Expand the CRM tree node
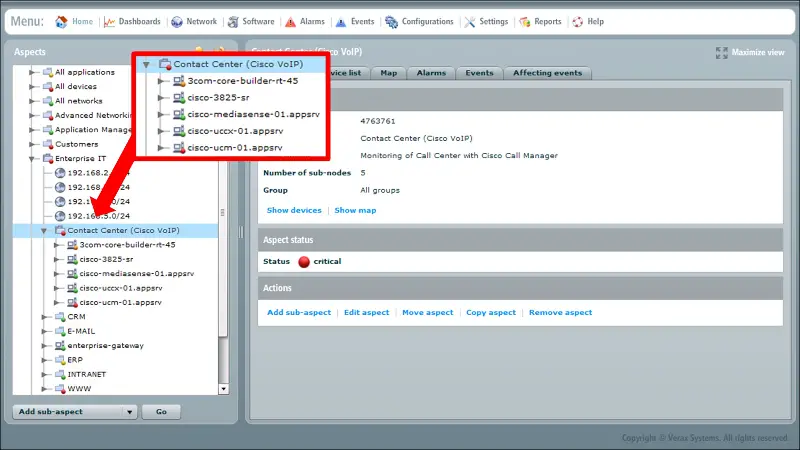 coord(45,317)
